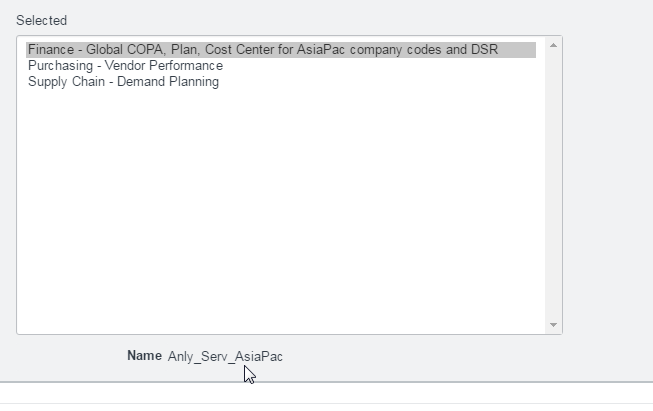Screen dimensions: 653x411
Task: Click the vertical scrollbar track of Selected list
Action: [553, 185]
